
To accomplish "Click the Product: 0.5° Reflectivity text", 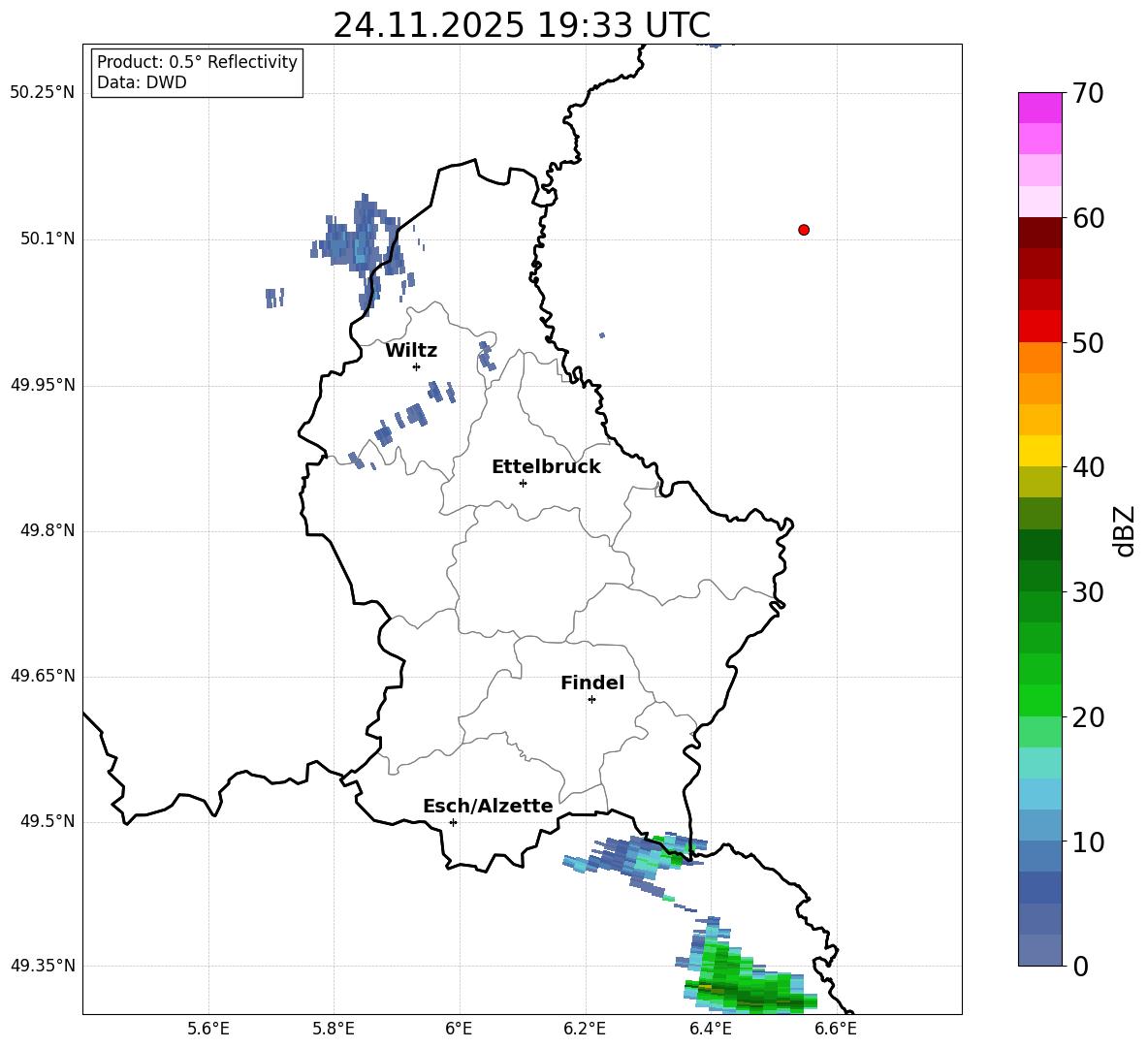I will tap(197, 61).
